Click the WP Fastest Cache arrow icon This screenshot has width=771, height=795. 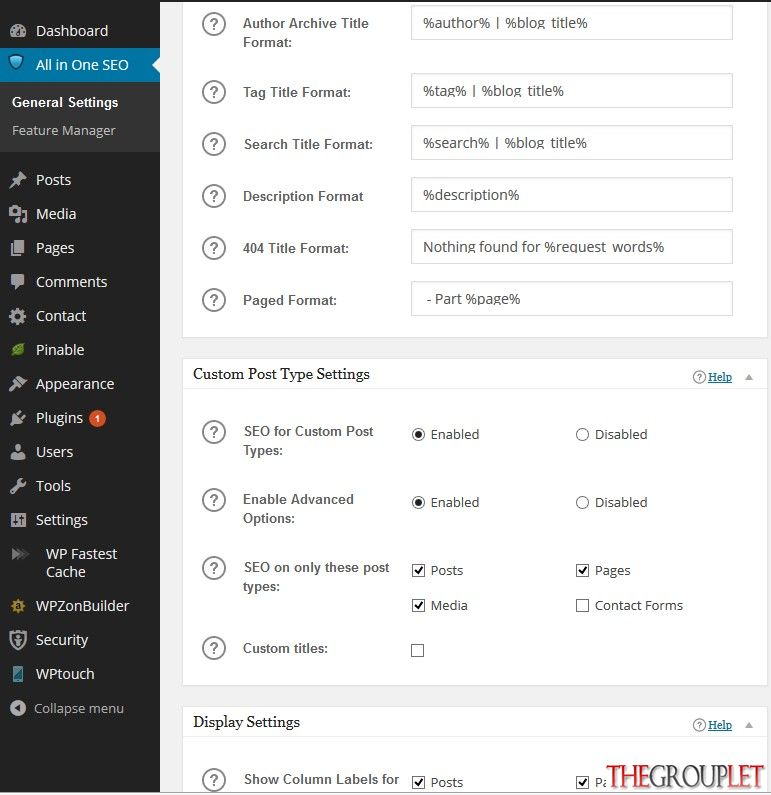click(20, 553)
